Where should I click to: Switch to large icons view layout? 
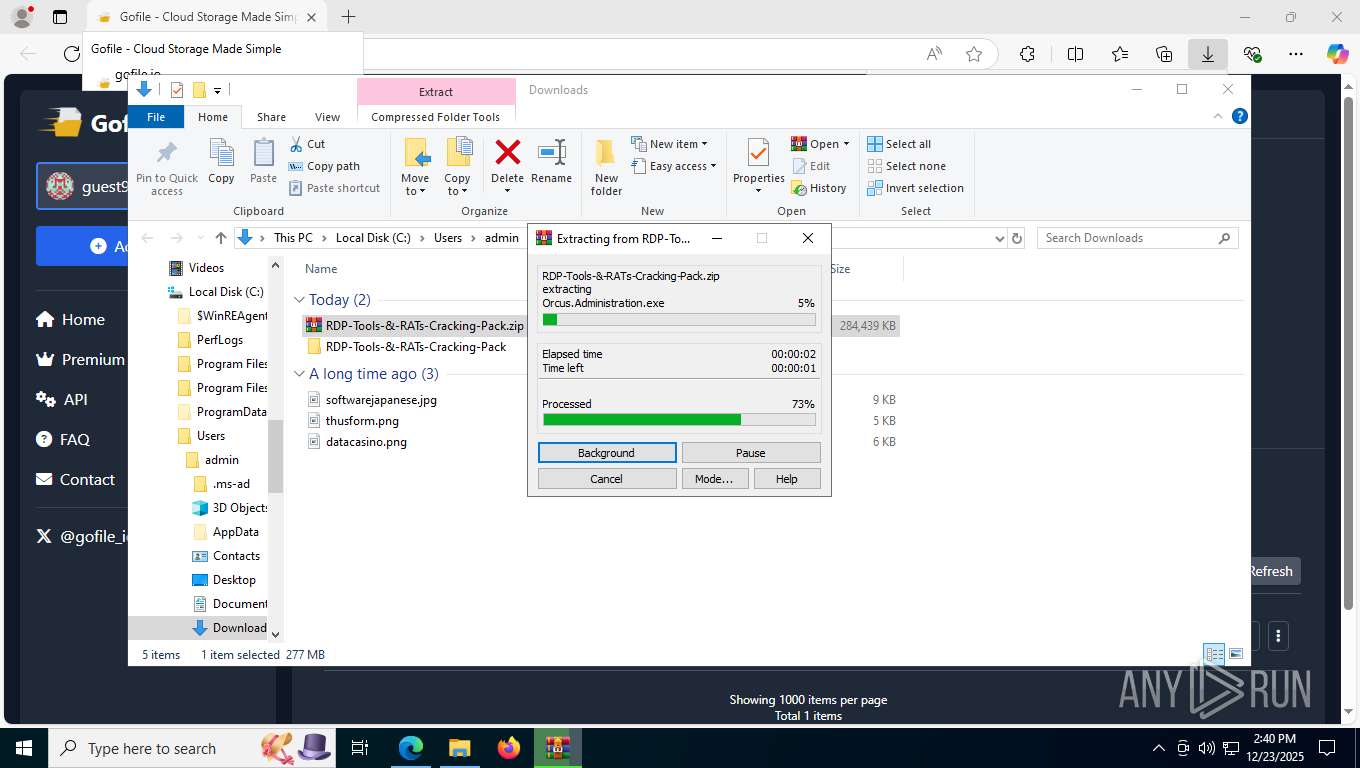coord(1236,654)
